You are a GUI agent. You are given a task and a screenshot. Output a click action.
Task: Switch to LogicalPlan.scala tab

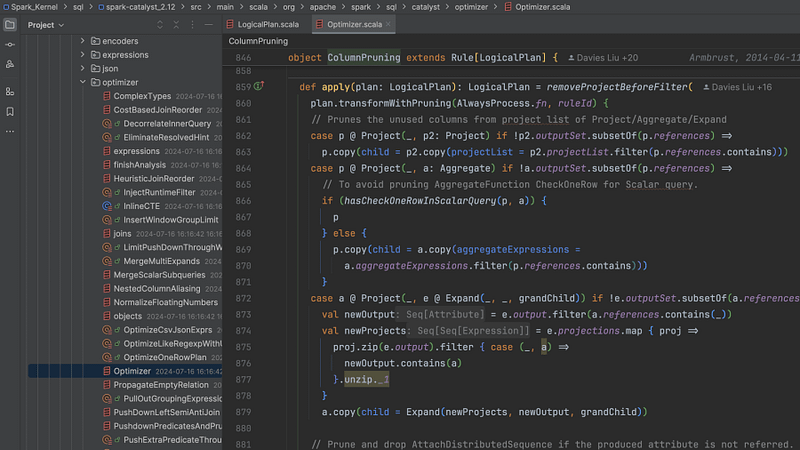[x=262, y=24]
